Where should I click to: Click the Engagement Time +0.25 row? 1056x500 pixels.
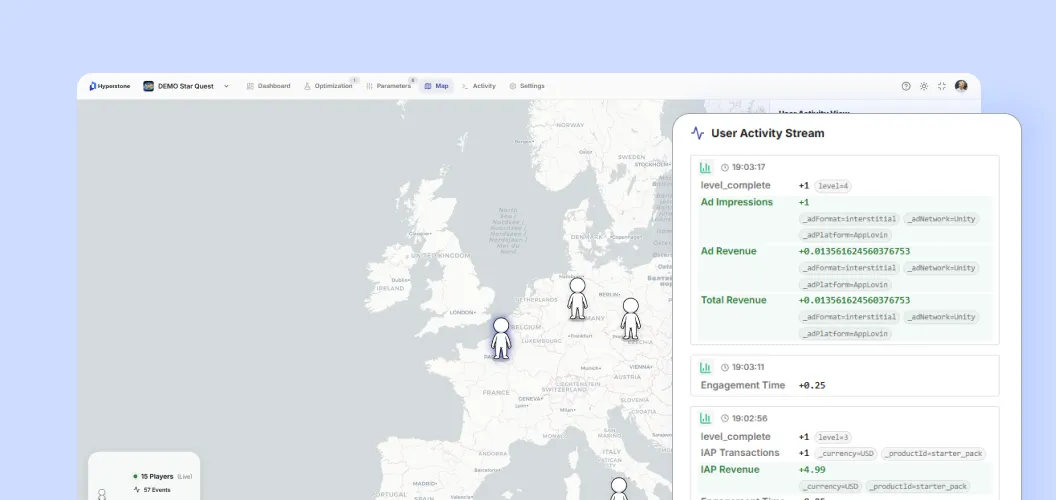[x=845, y=385]
